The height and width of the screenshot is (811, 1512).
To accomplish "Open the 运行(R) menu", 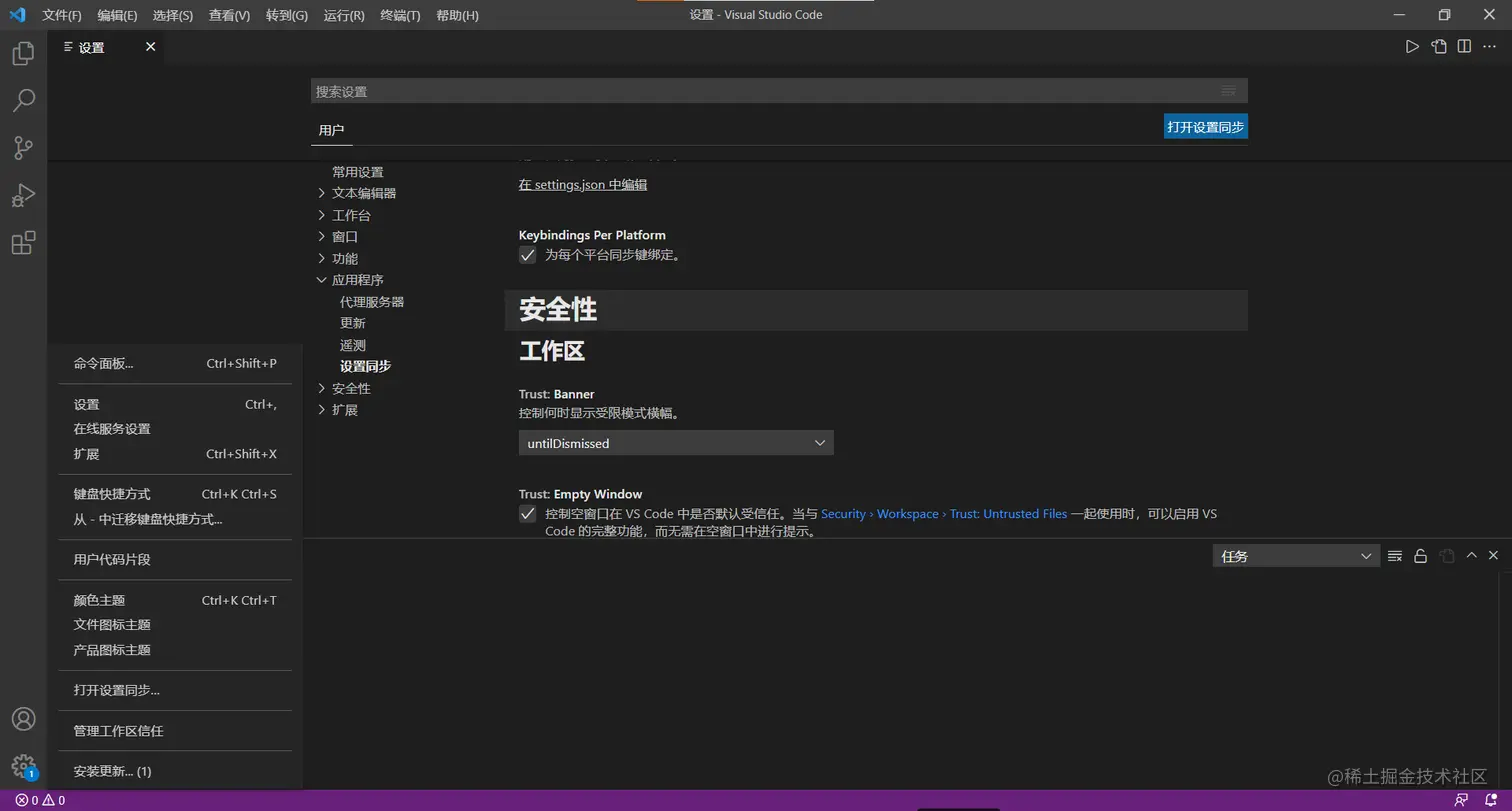I will click(344, 15).
